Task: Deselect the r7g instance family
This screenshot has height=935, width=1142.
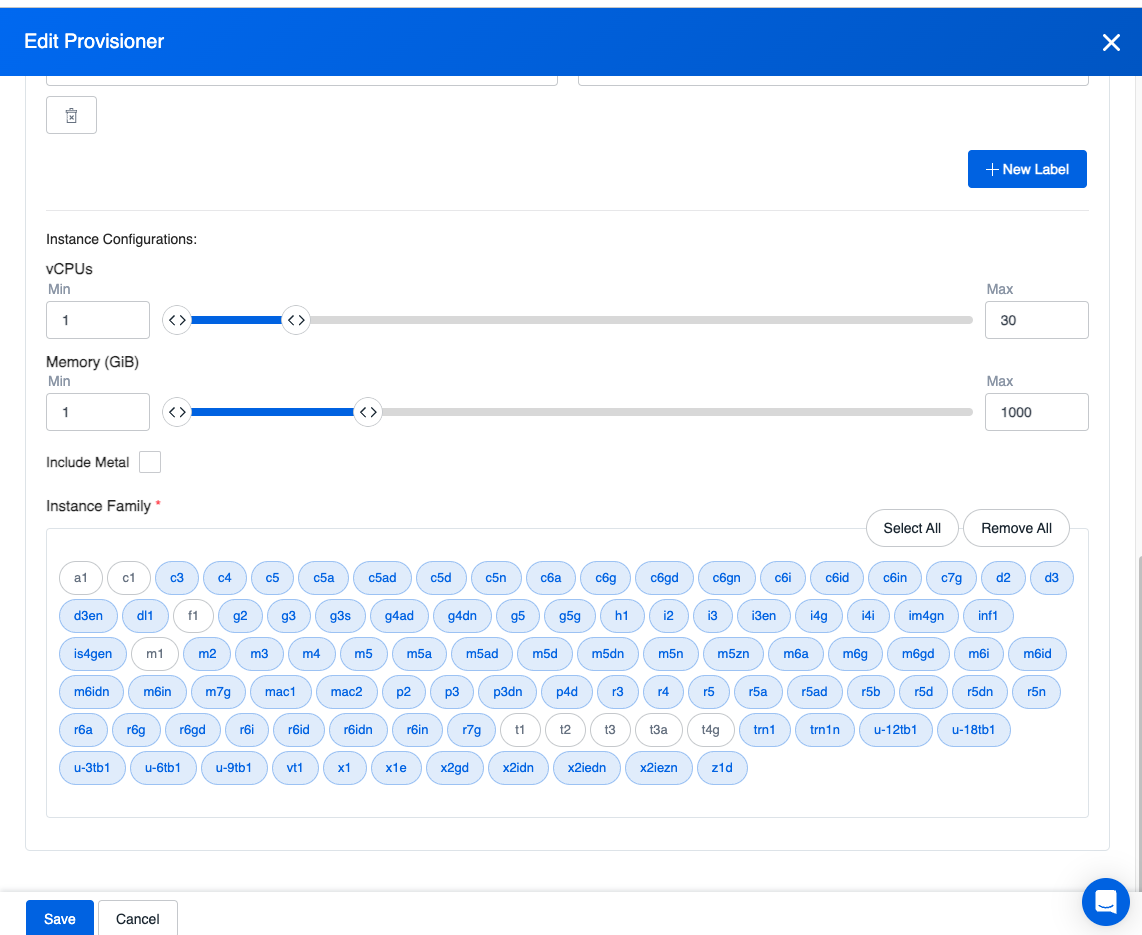Action: click(472, 729)
